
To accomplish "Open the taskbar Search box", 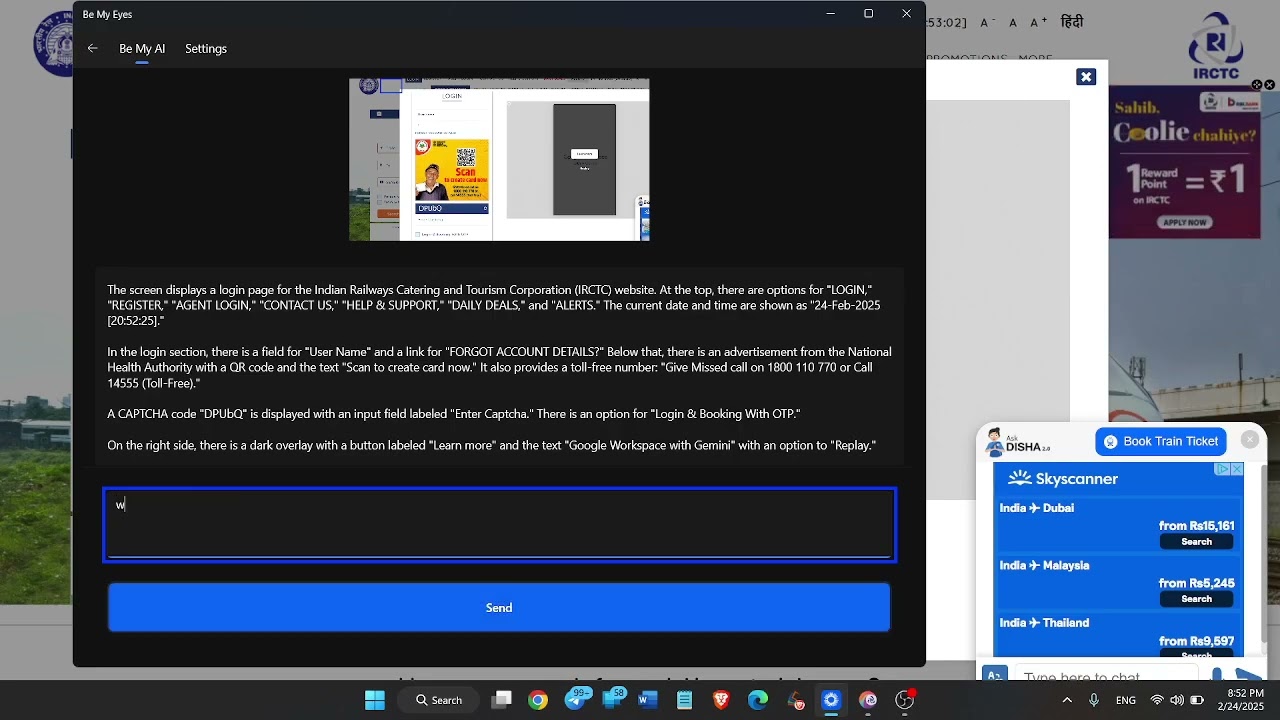I will 439,700.
